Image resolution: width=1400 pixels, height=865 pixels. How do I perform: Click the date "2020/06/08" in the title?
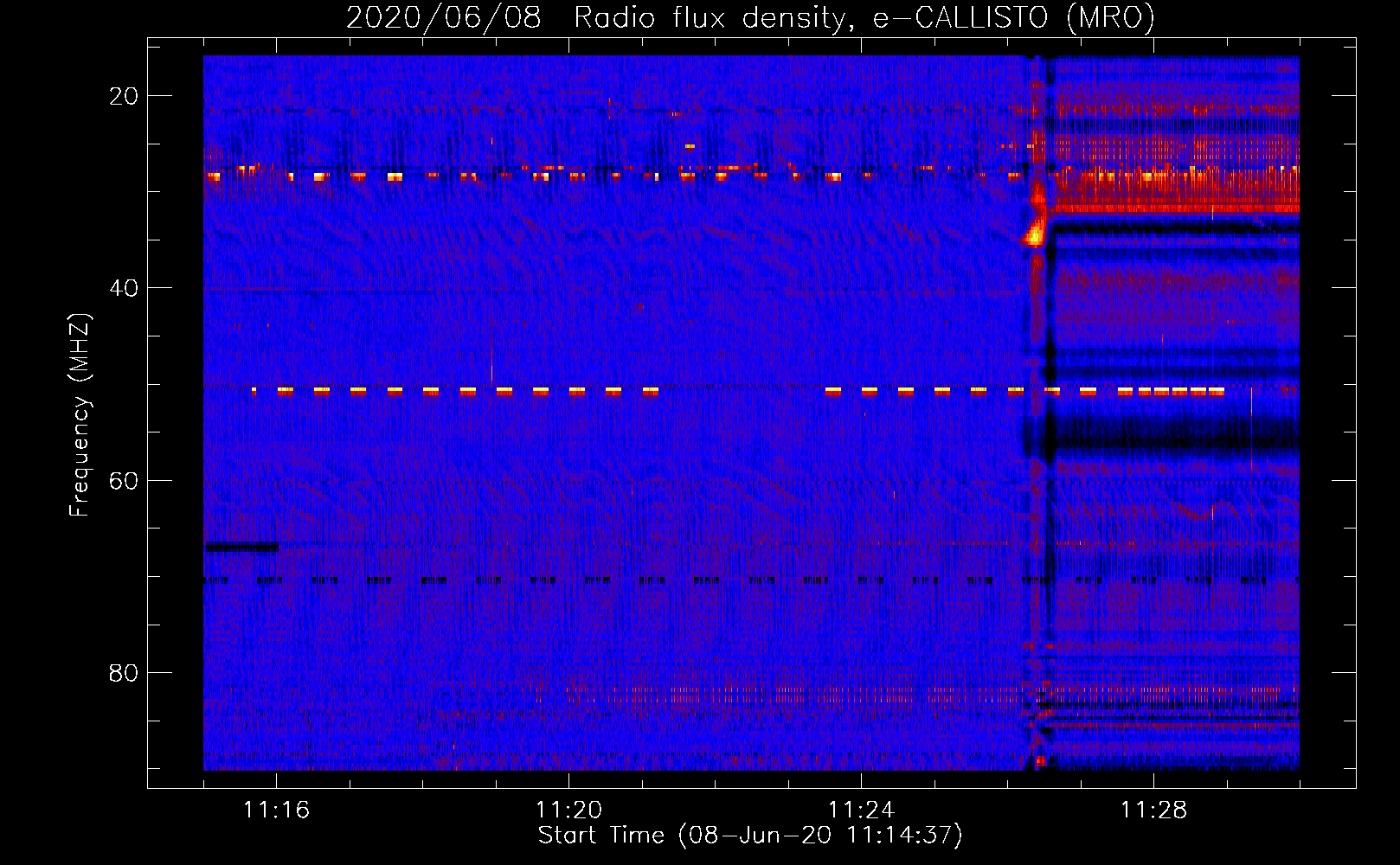[444, 17]
